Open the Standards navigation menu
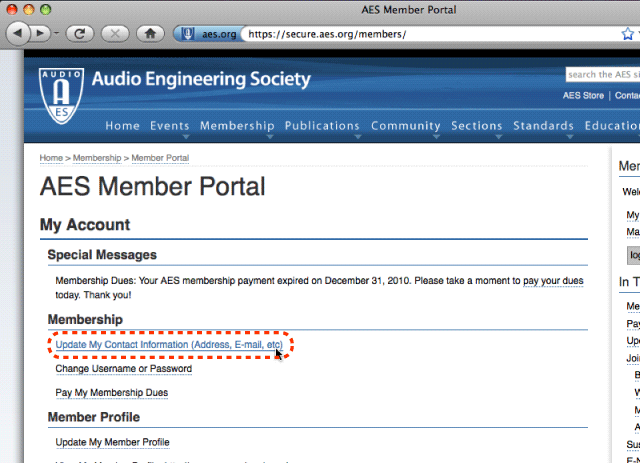 click(543, 126)
